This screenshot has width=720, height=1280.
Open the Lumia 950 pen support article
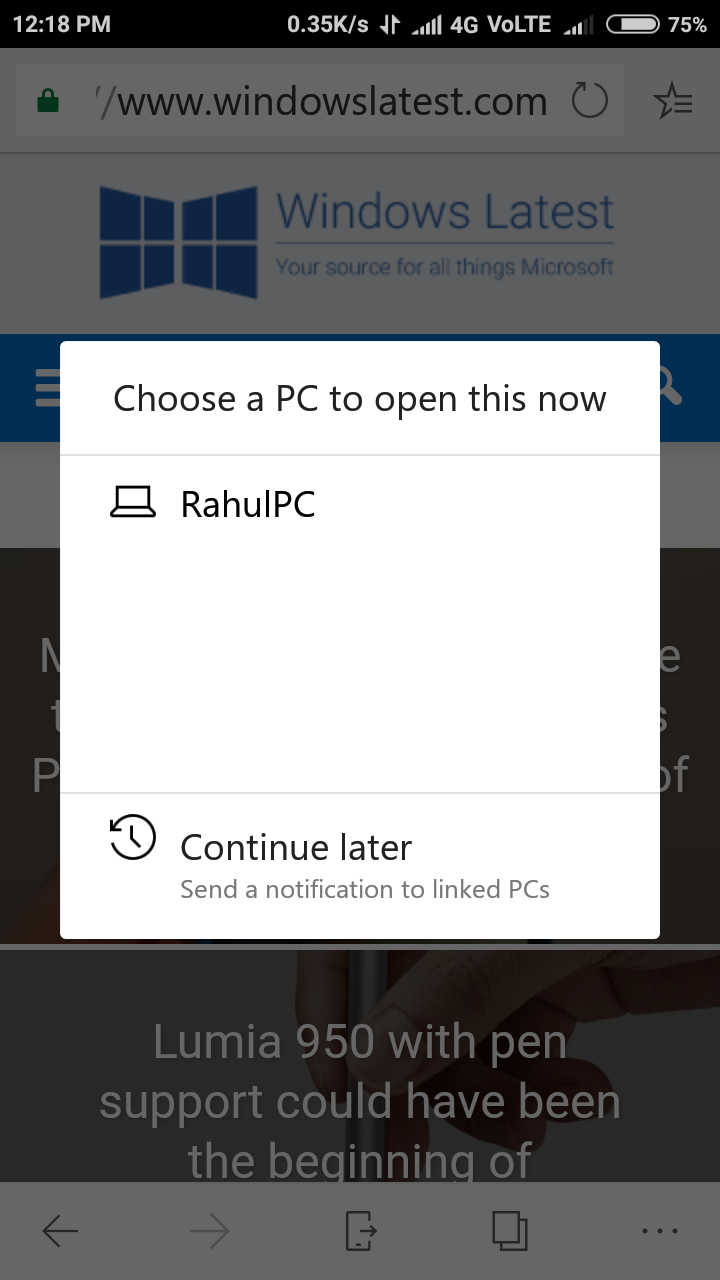(360, 1100)
